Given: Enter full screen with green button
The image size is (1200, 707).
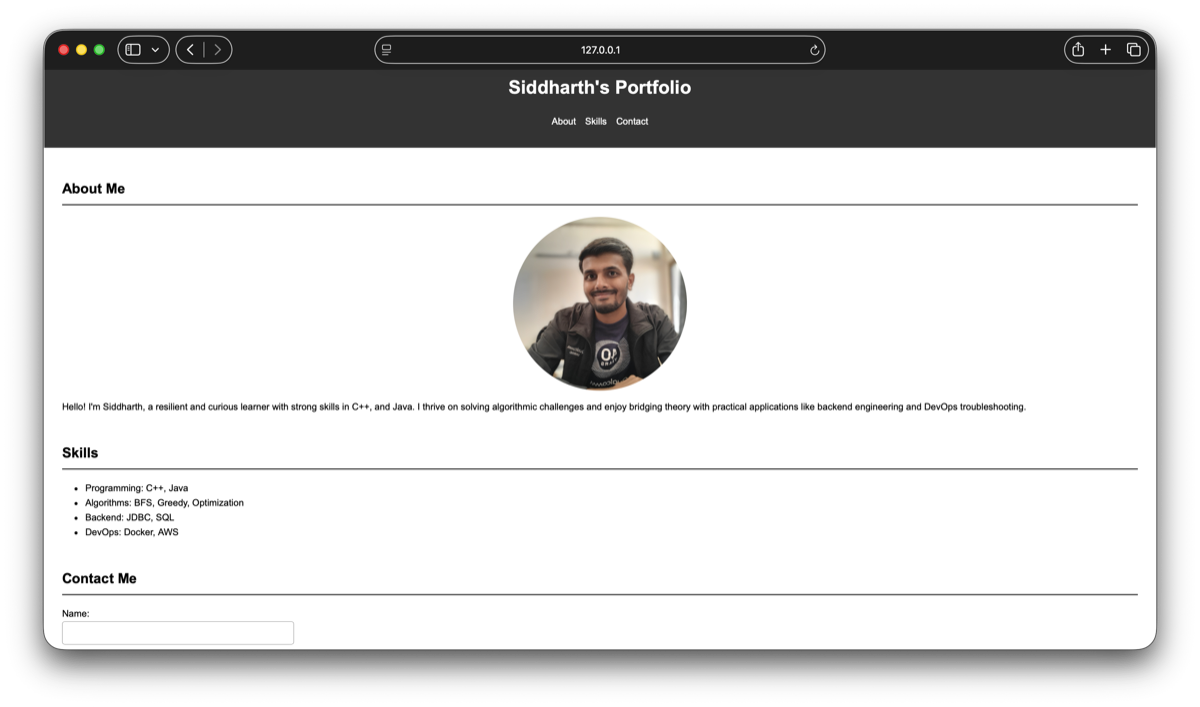Looking at the screenshot, I should click(x=99, y=50).
